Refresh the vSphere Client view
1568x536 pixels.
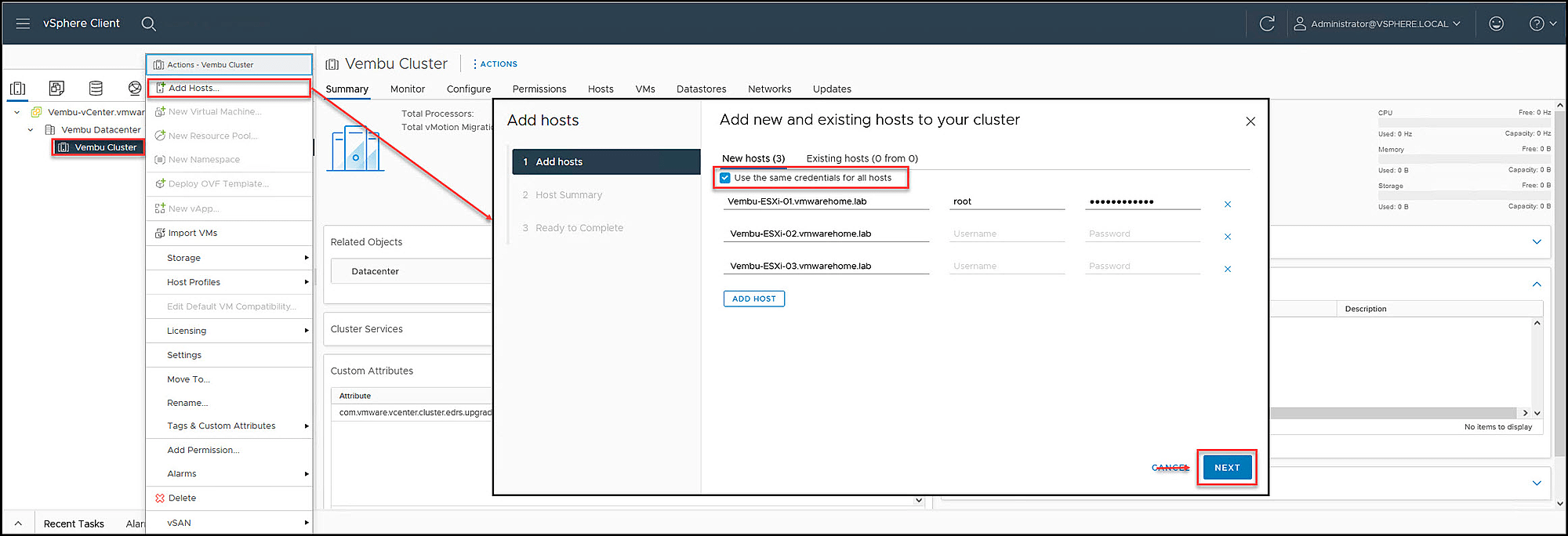(x=1267, y=24)
